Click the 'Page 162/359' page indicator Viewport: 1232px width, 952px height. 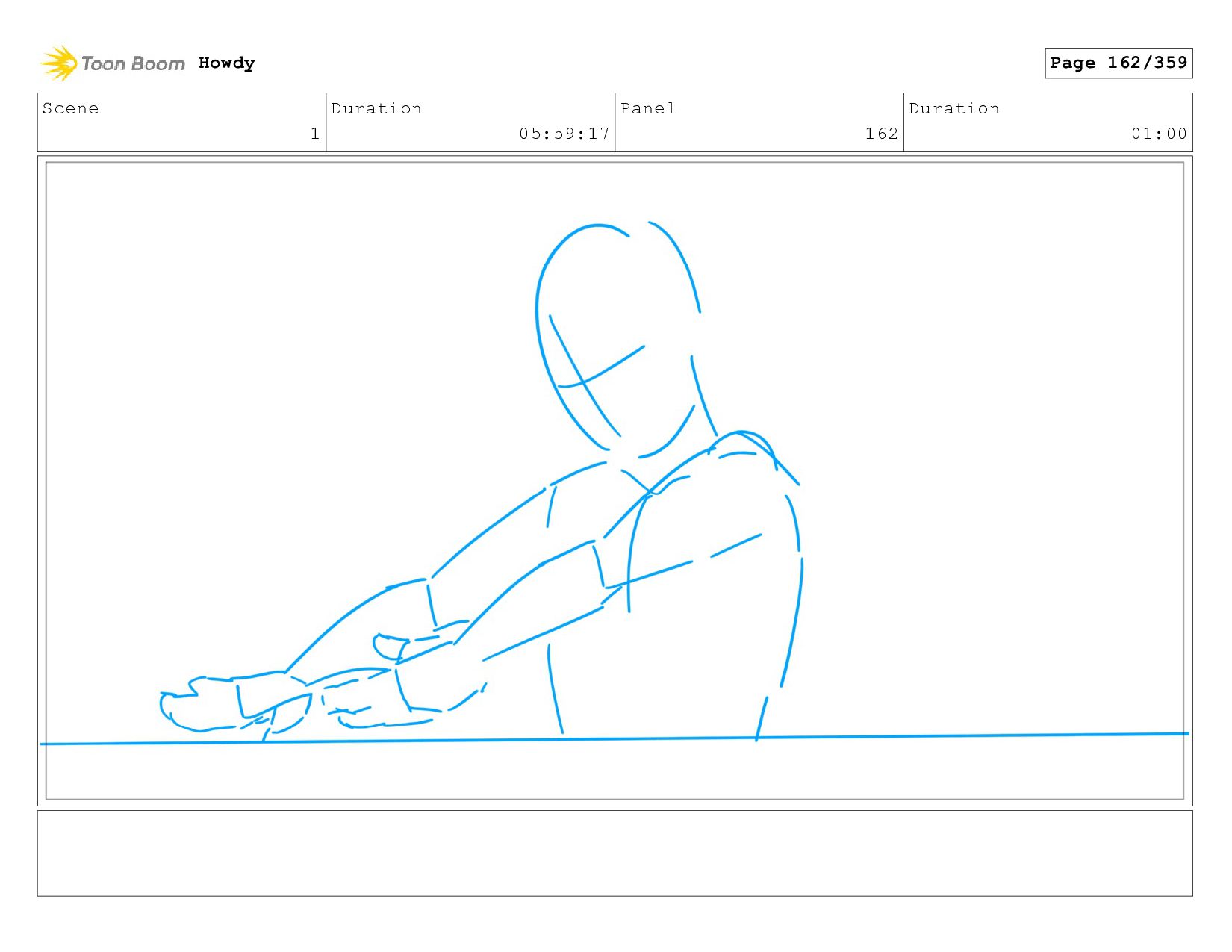[x=1119, y=63]
